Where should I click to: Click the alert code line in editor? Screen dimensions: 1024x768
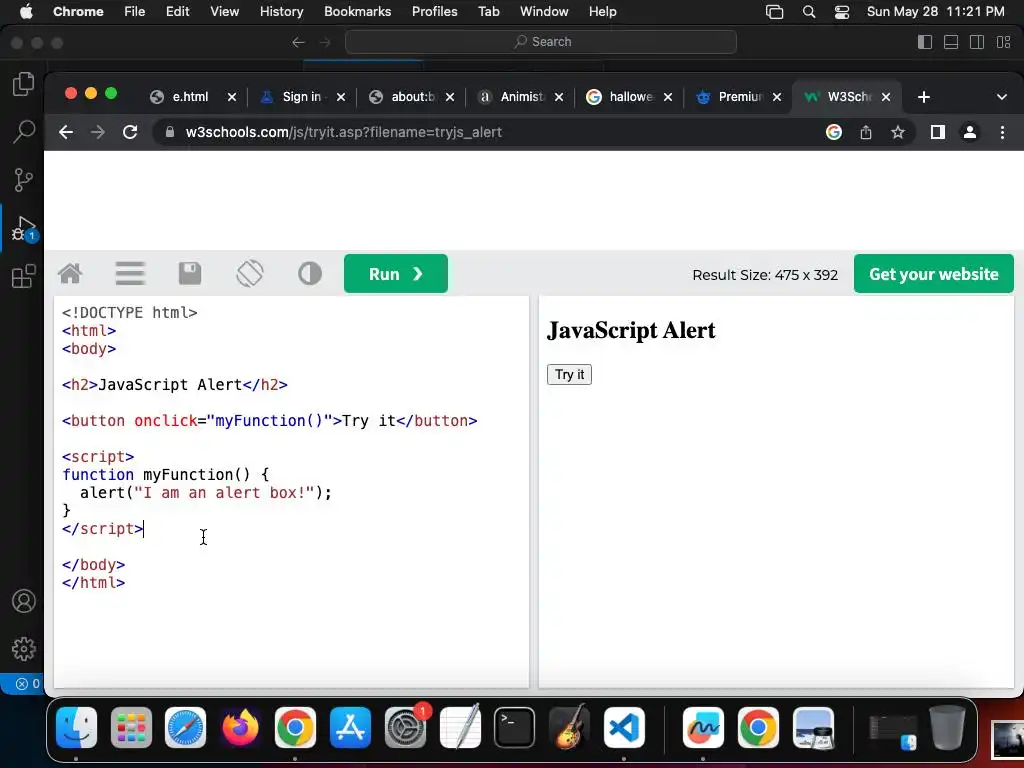click(206, 492)
